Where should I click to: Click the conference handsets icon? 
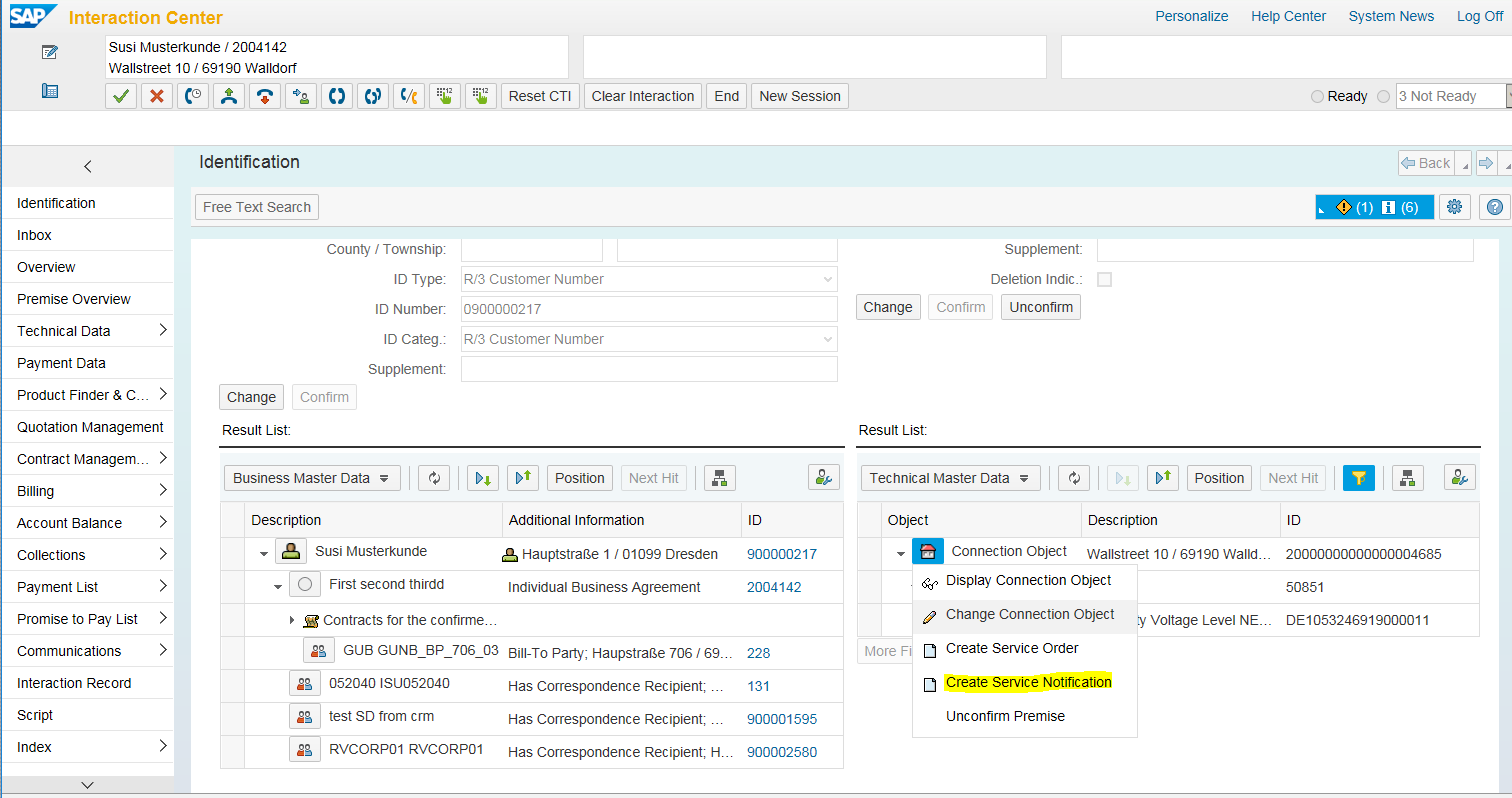tap(337, 96)
